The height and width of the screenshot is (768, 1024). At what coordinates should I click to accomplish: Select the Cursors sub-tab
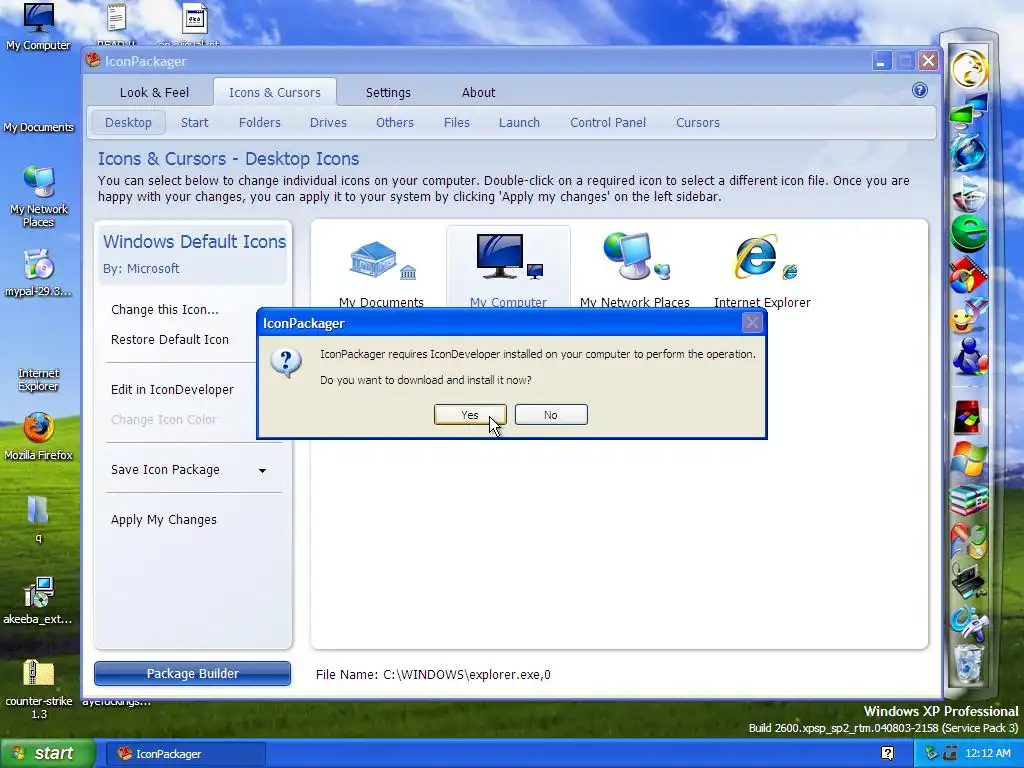[697, 123]
